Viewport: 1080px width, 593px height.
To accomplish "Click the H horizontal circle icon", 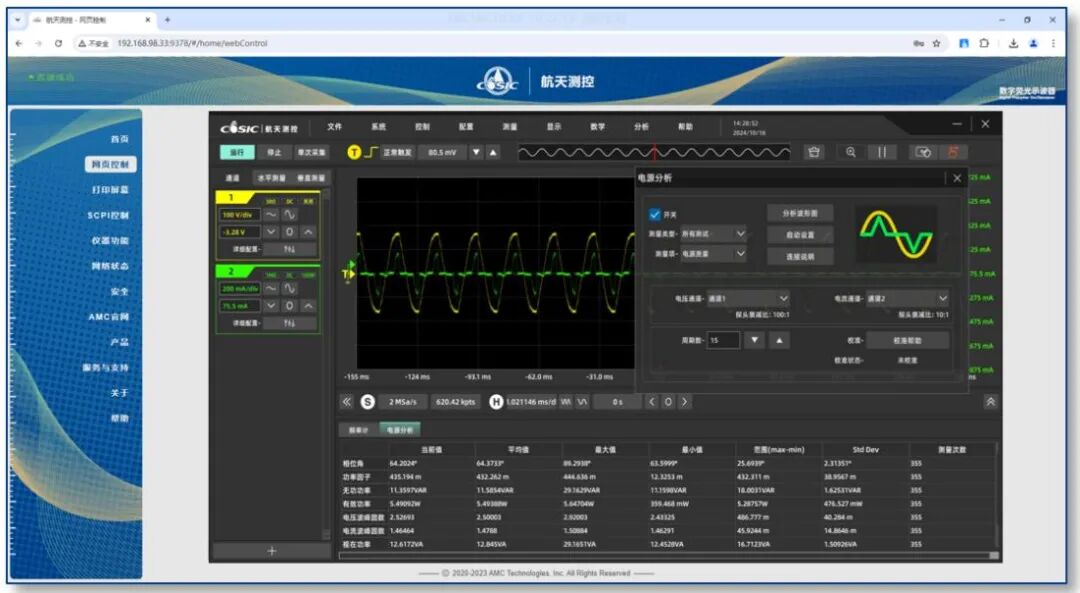I will click(496, 402).
